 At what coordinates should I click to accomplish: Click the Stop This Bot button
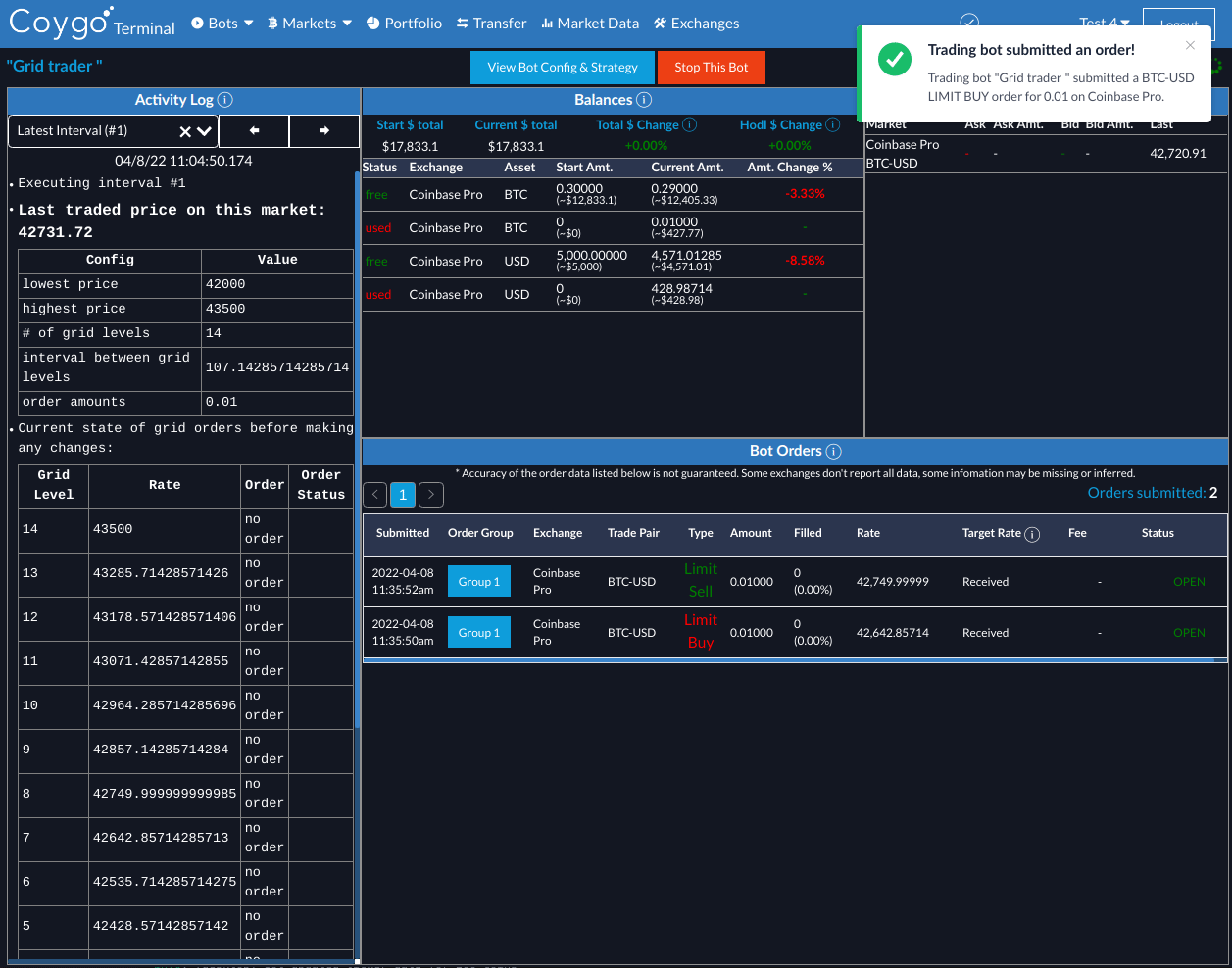[712, 68]
